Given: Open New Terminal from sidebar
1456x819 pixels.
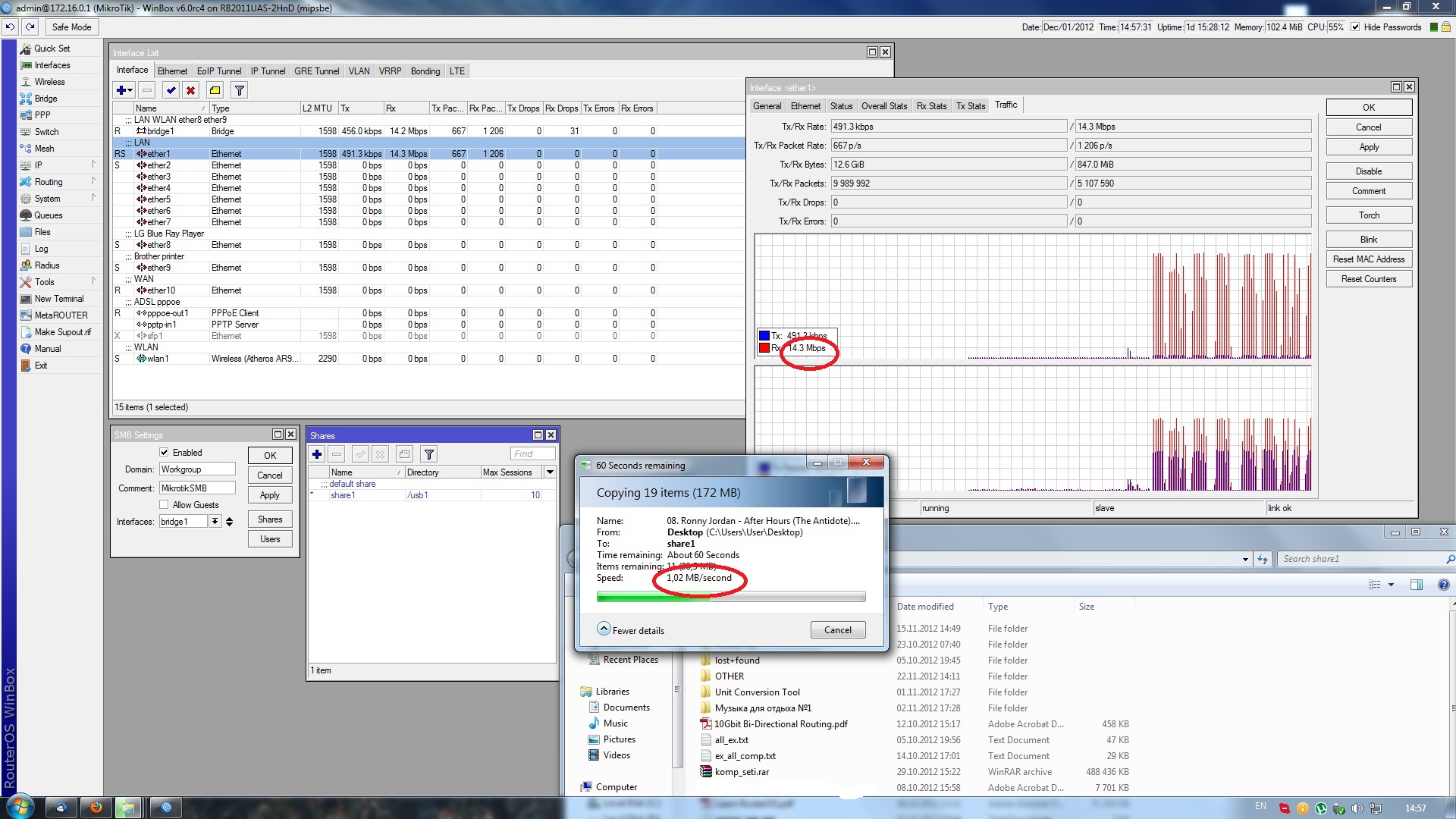Looking at the screenshot, I should click(59, 299).
